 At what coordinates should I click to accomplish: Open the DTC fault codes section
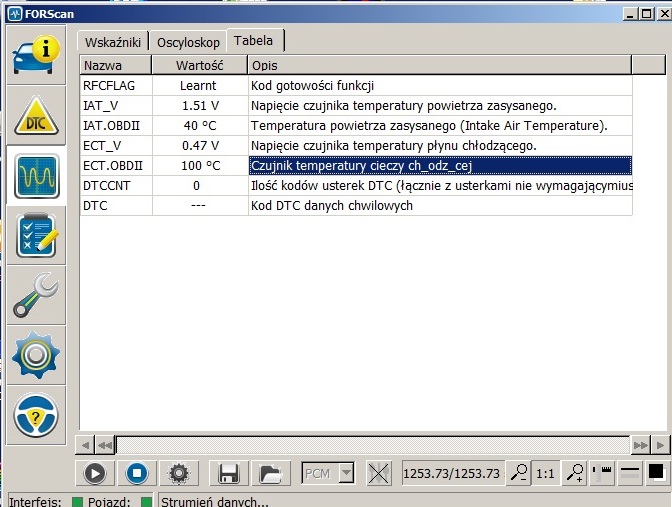(36, 116)
